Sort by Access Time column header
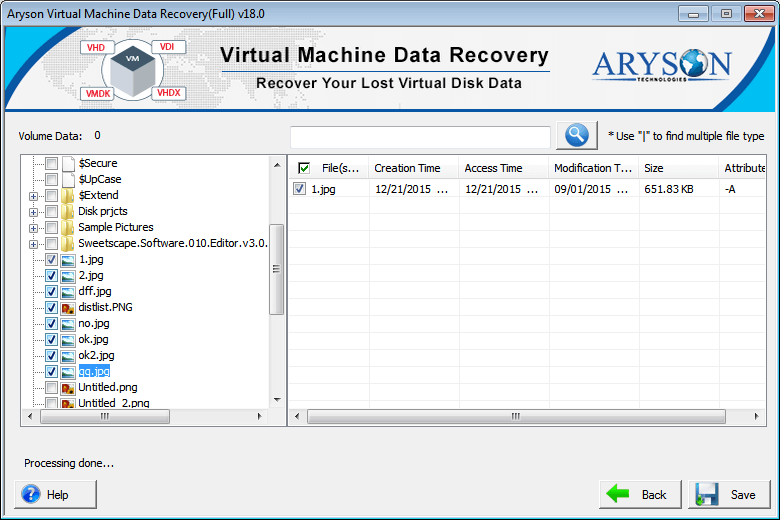The image size is (780, 520). tap(503, 168)
